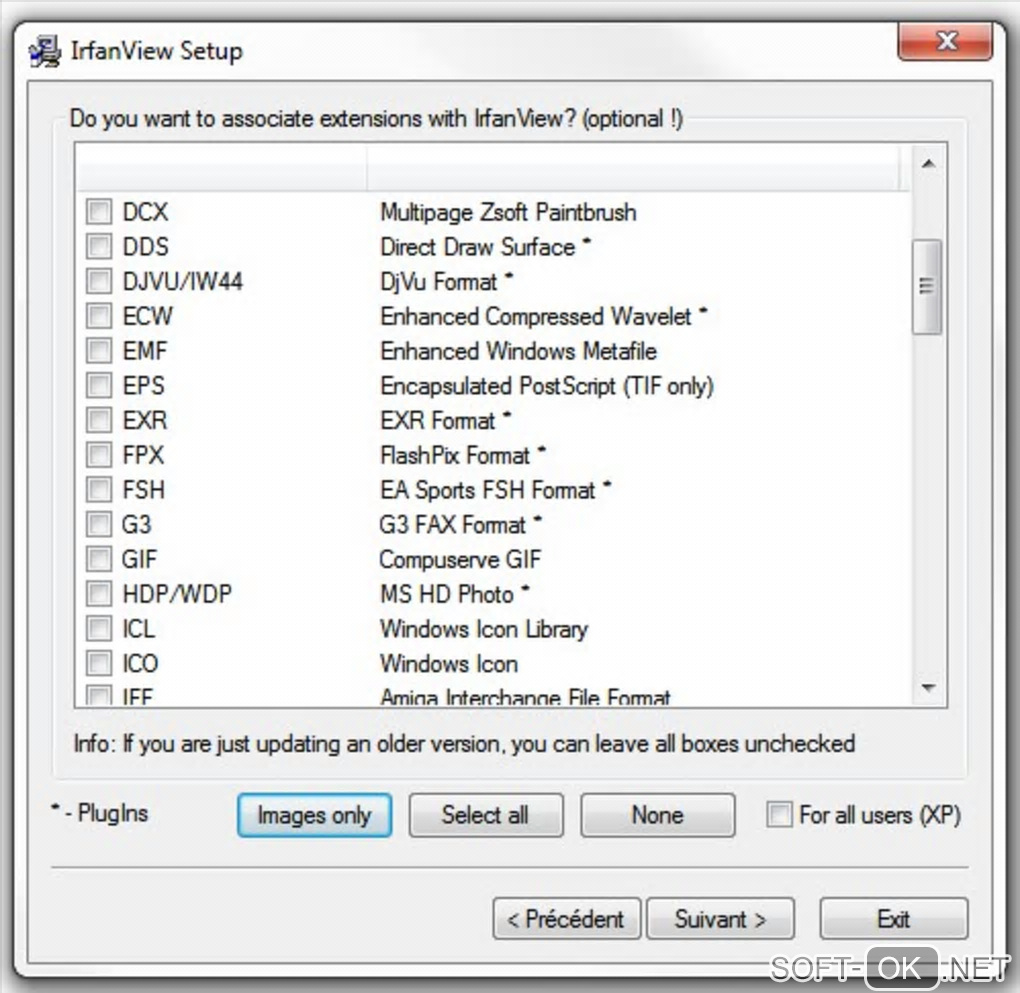Enable the DJVU/IW44 association checkbox
Image resolution: width=1020 pixels, height=993 pixels.
click(x=99, y=281)
